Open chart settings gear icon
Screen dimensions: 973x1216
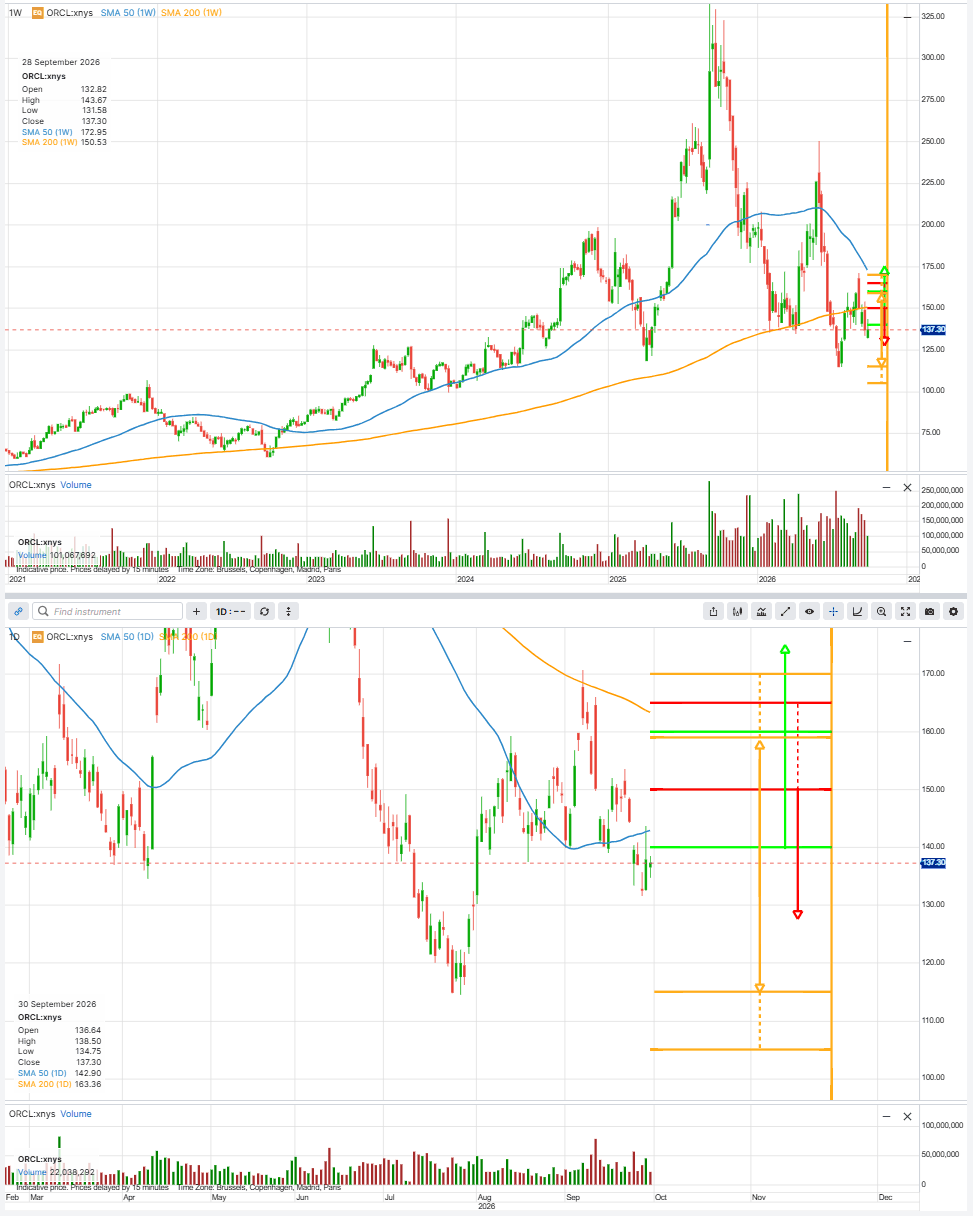click(953, 611)
